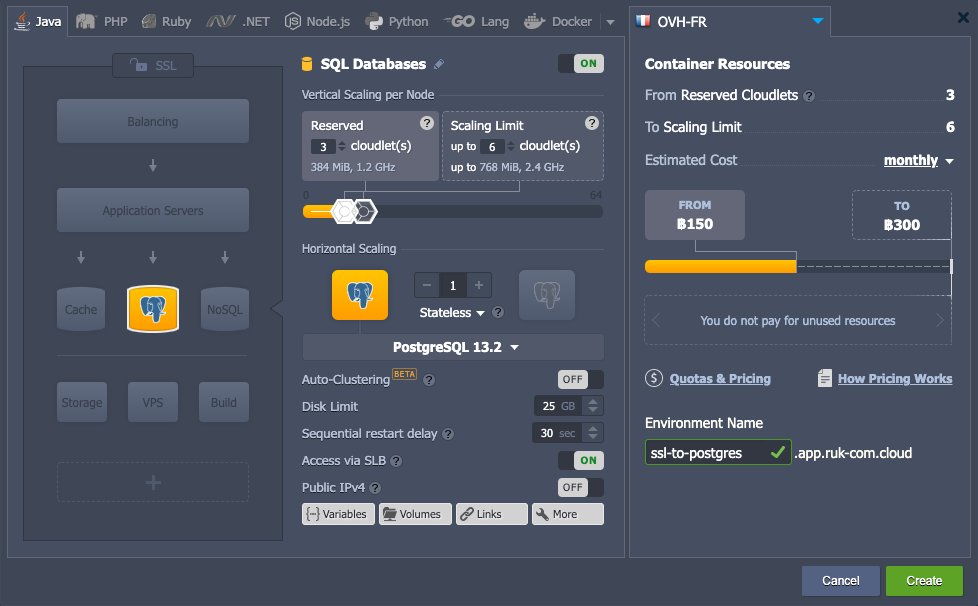
Task: Show help for Access via SLB
Action: point(396,461)
